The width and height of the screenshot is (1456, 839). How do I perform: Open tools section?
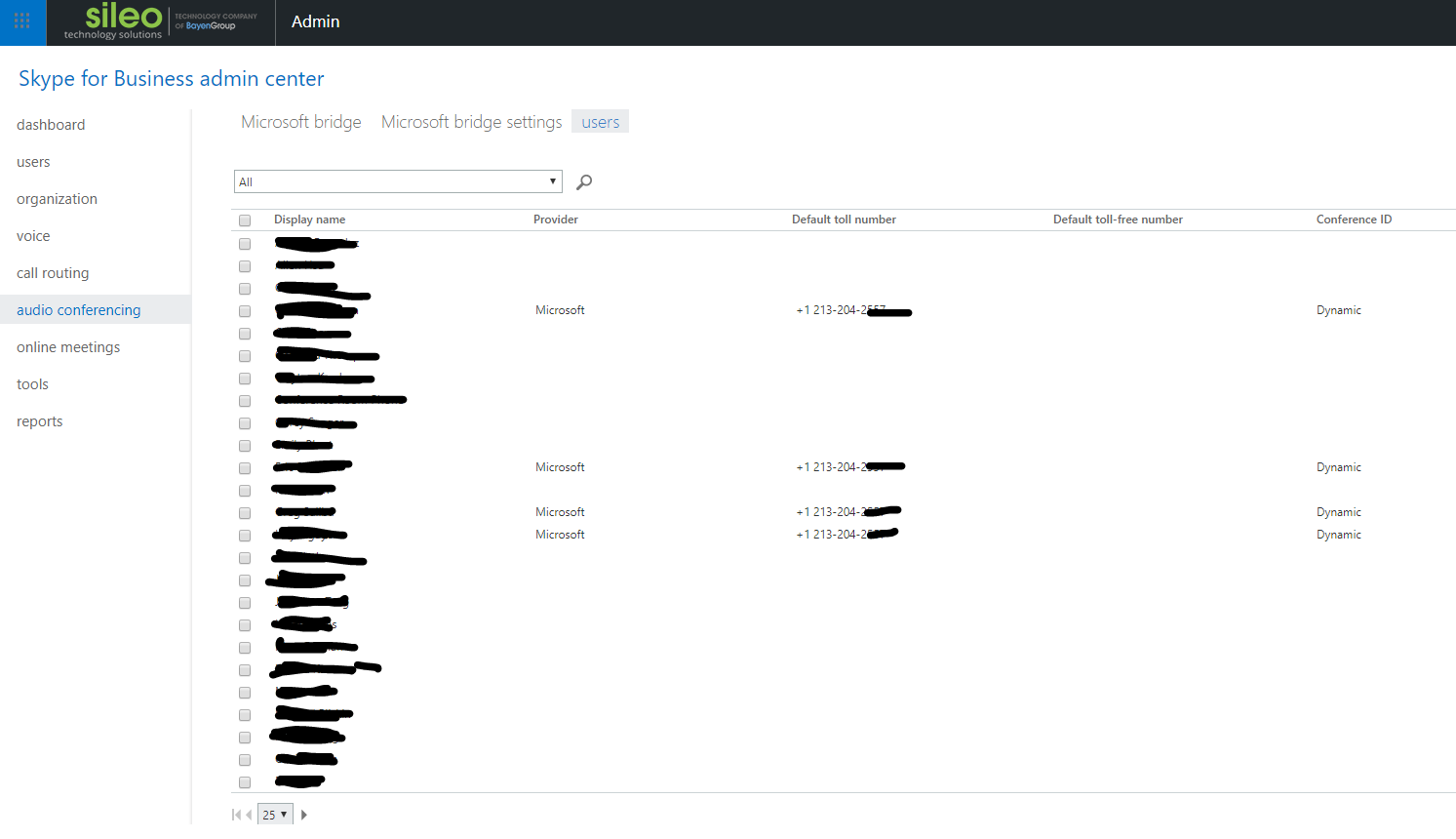pos(32,384)
